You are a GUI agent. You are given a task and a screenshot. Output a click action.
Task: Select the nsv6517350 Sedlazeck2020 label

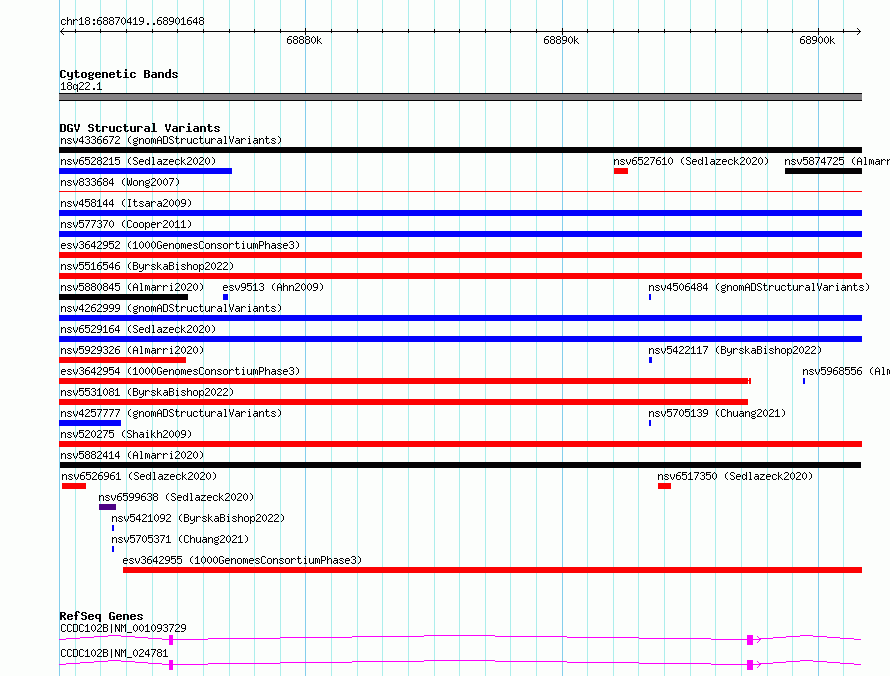point(735,476)
